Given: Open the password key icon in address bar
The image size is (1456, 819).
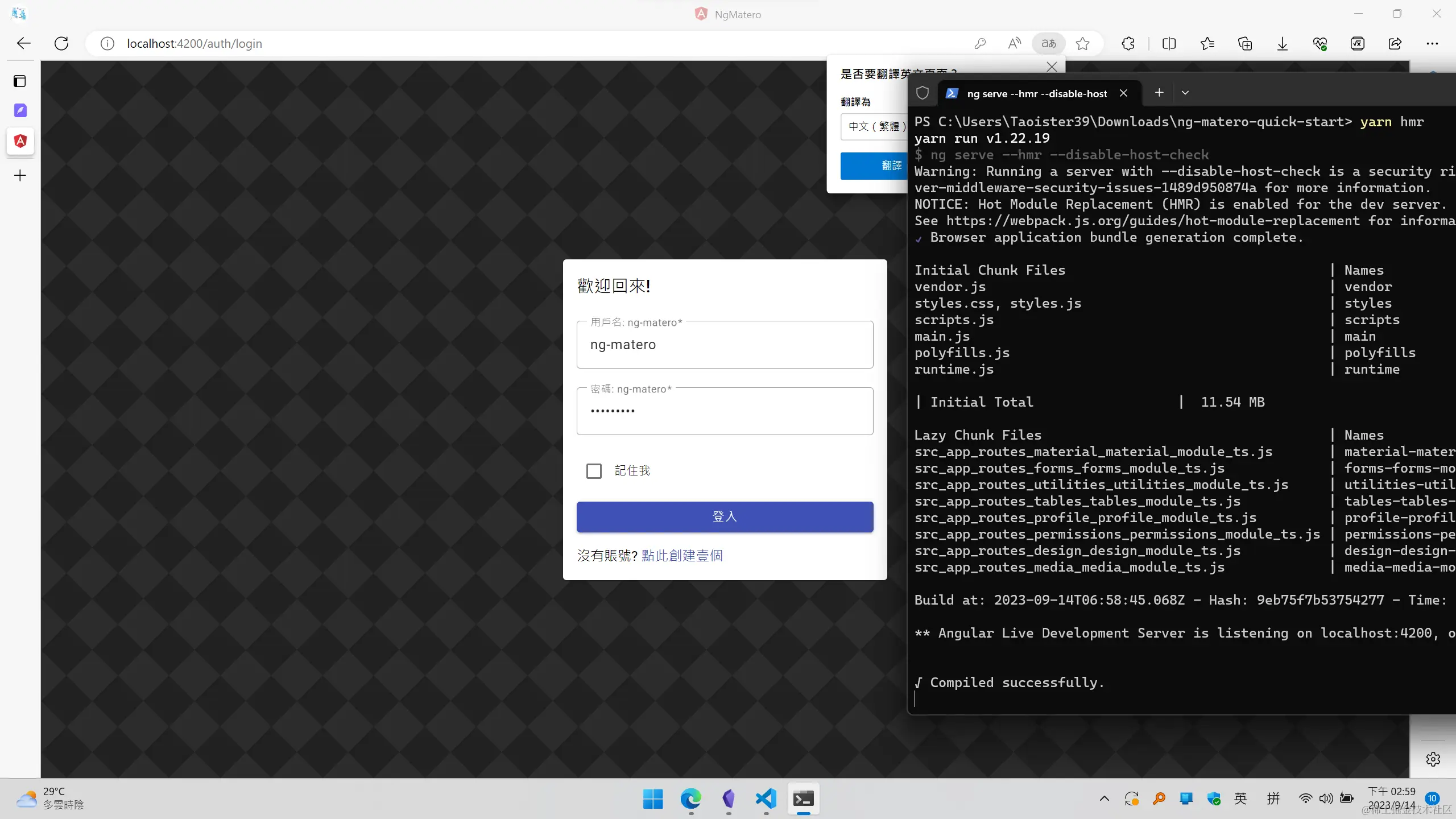Looking at the screenshot, I should [x=980, y=43].
